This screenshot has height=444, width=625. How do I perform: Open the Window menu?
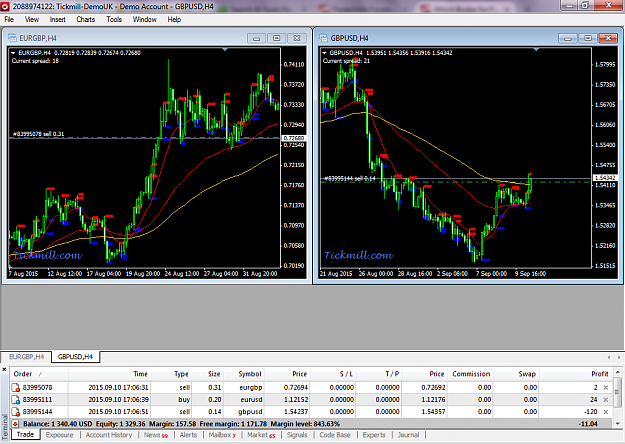144,20
